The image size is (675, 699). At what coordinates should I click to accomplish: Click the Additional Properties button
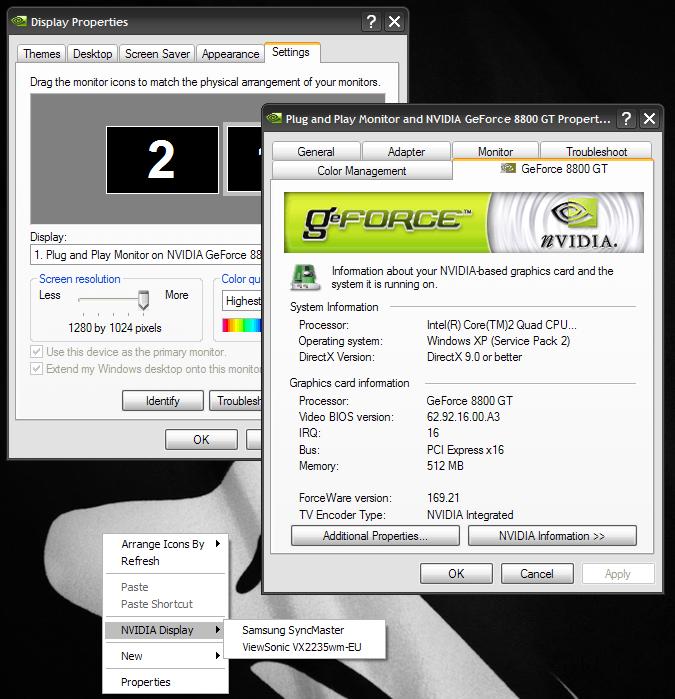375,535
